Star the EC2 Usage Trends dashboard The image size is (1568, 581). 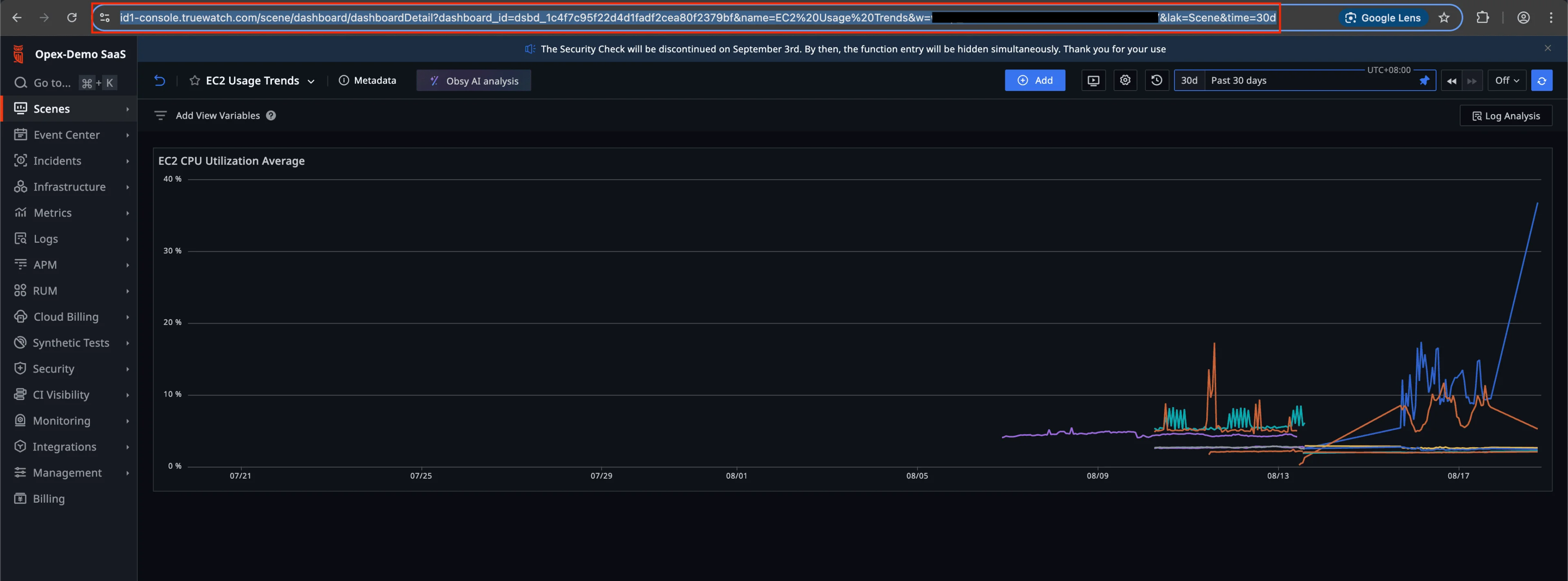(x=194, y=80)
